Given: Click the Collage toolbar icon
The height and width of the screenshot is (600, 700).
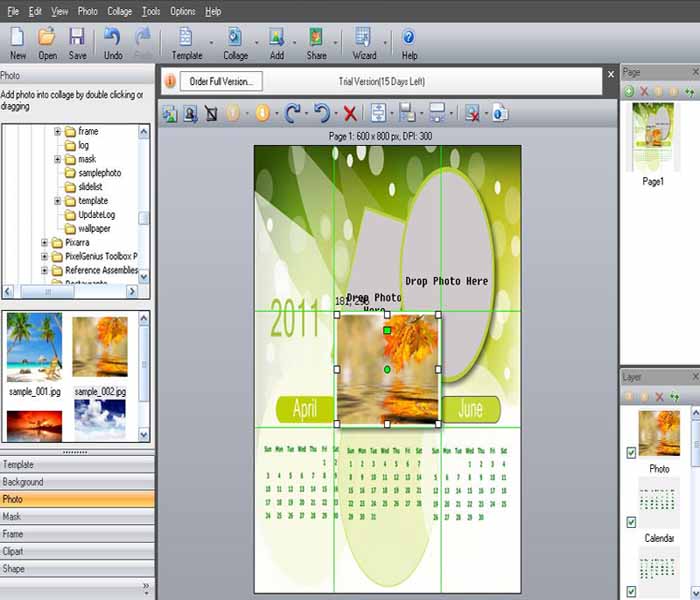Looking at the screenshot, I should [235, 43].
